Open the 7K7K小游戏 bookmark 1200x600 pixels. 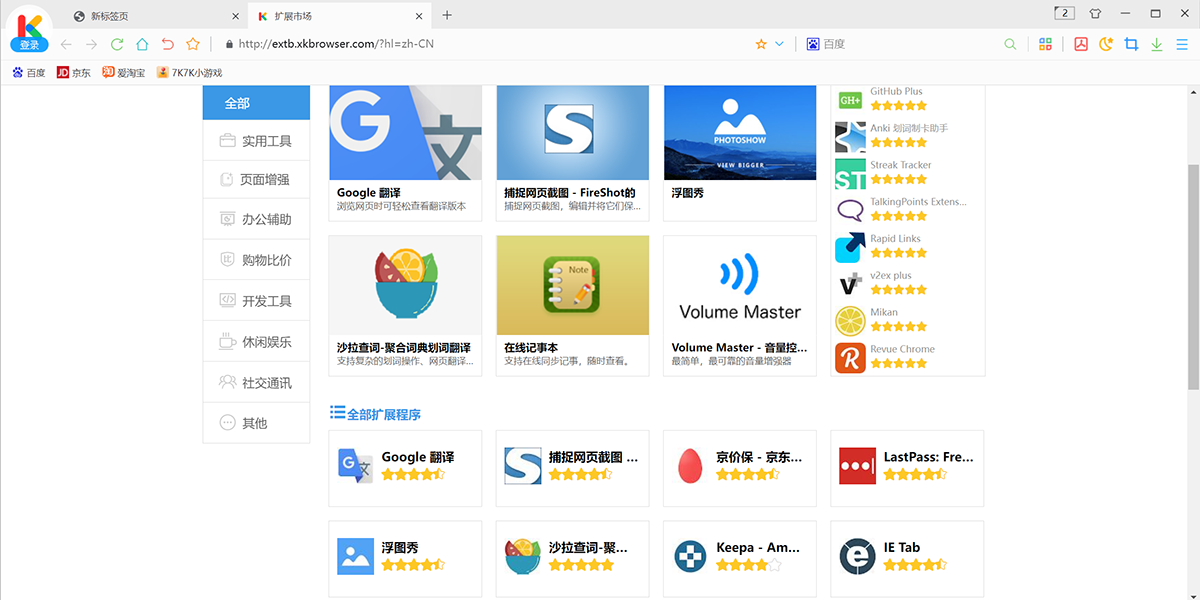click(189, 72)
